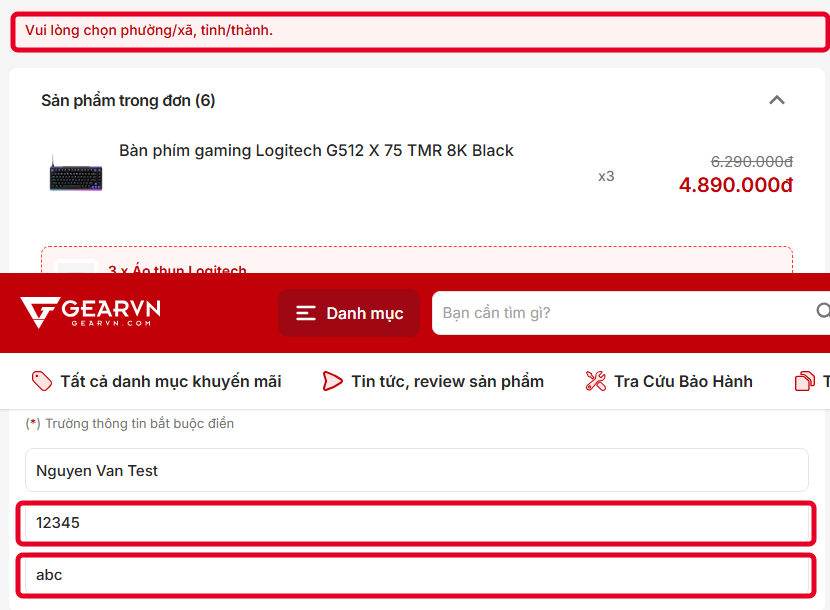Image resolution: width=830 pixels, height=610 pixels.
Task: Open Tra Cứu Bảo Hành link
Action: coord(669,381)
